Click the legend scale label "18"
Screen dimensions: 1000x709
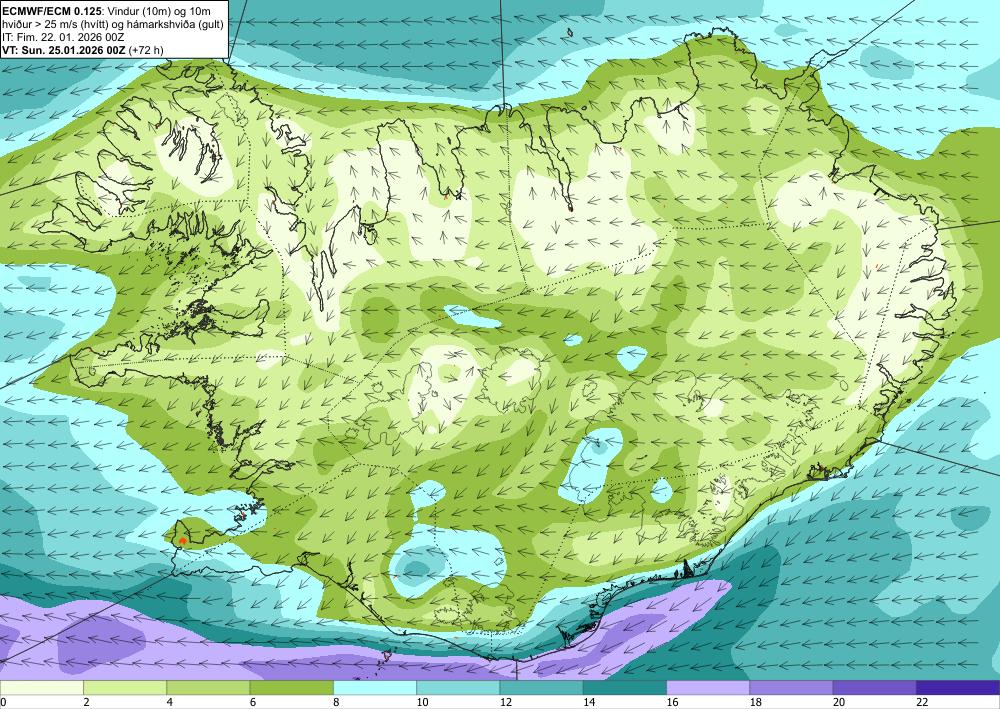tap(756, 703)
